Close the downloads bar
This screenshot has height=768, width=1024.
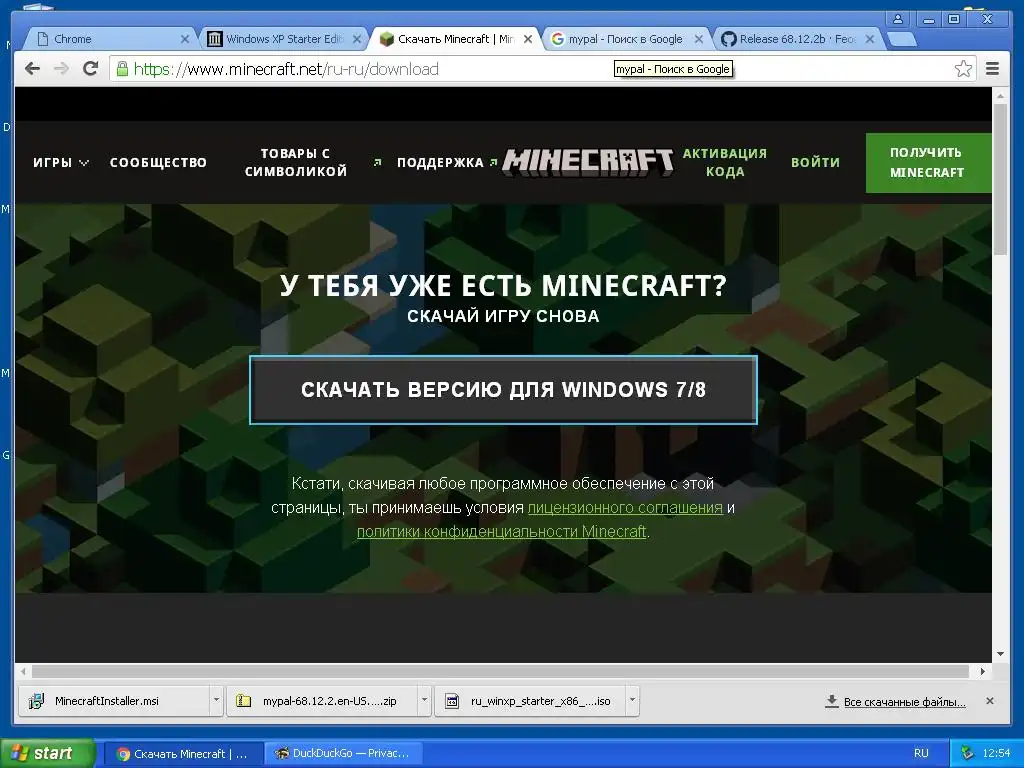click(x=990, y=701)
